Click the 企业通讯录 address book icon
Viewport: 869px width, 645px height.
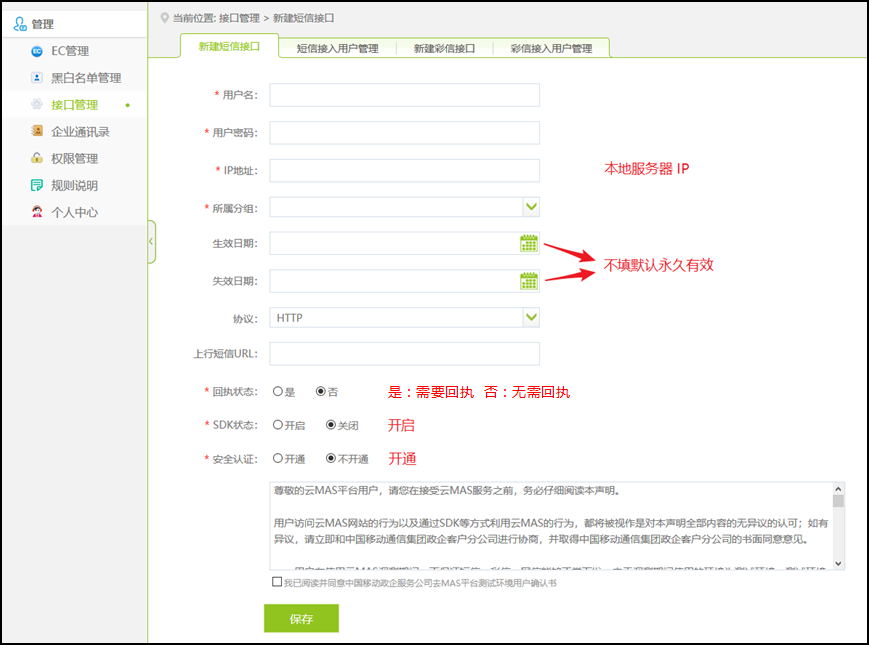37,131
